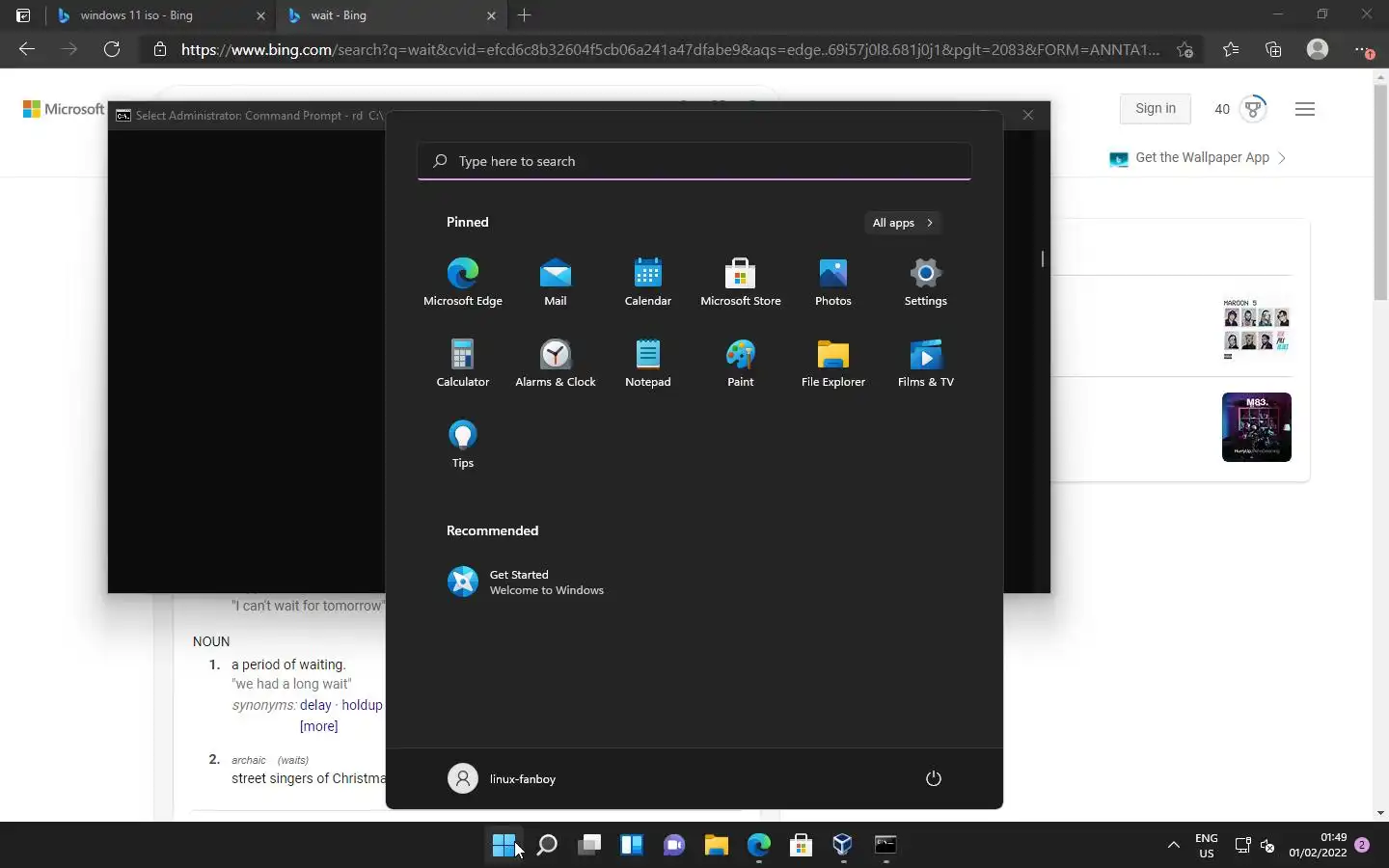1389x868 pixels.
Task: Select the 'wait - Bing' tab
Action: tap(392, 15)
